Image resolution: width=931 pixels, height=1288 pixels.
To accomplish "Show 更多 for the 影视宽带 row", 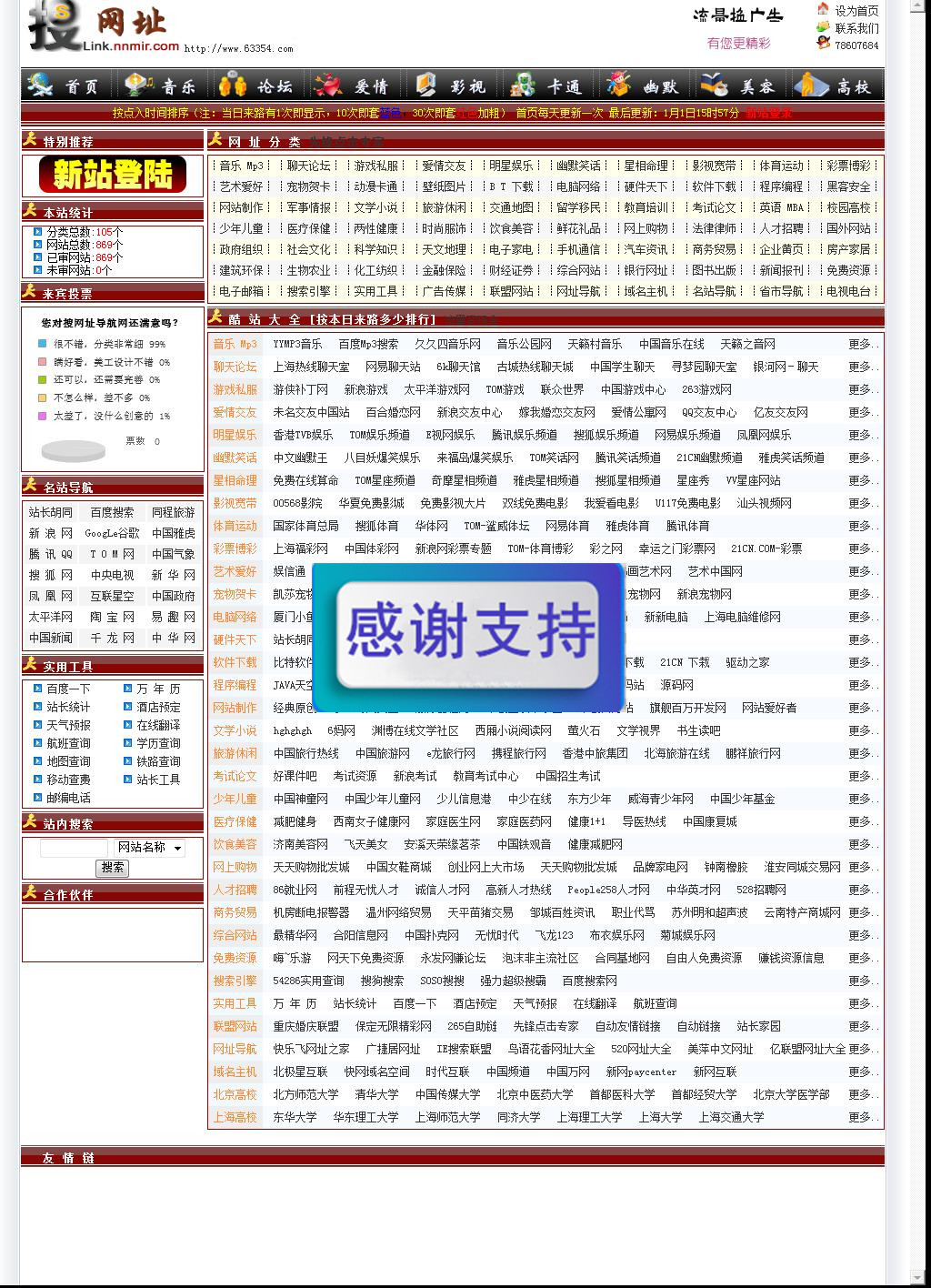I will [864, 503].
